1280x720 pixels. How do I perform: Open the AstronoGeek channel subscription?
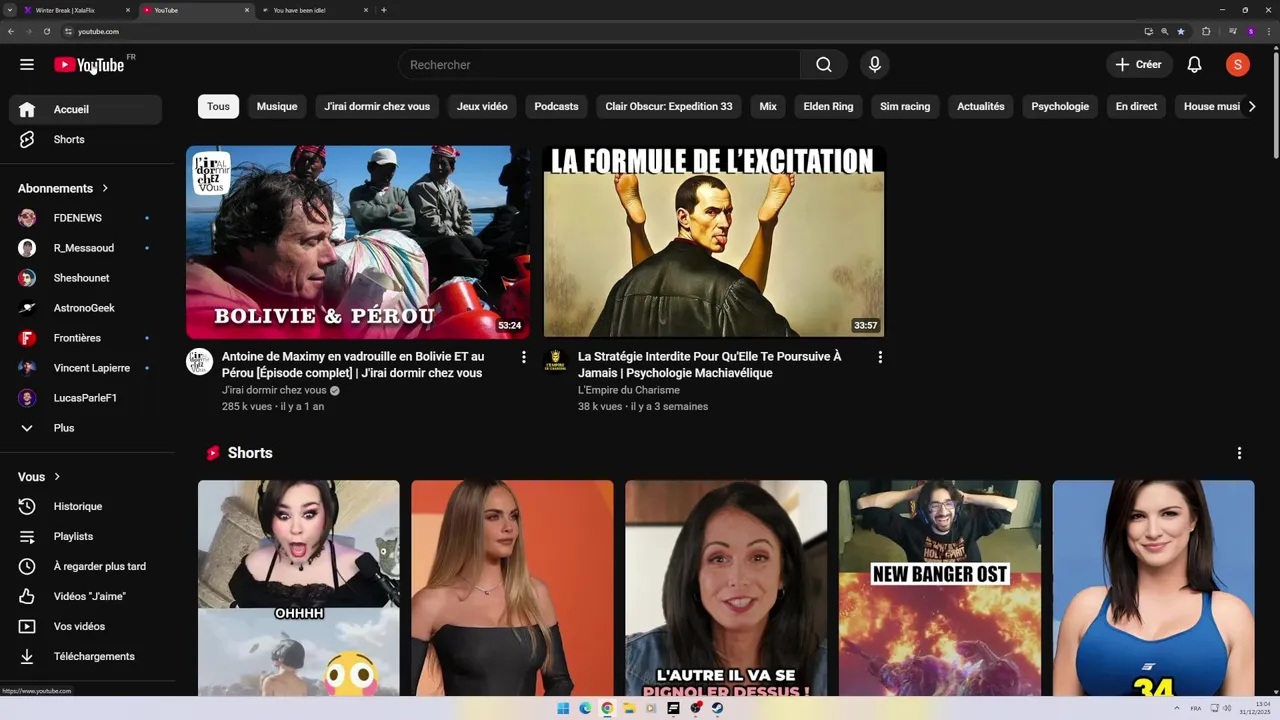point(85,308)
